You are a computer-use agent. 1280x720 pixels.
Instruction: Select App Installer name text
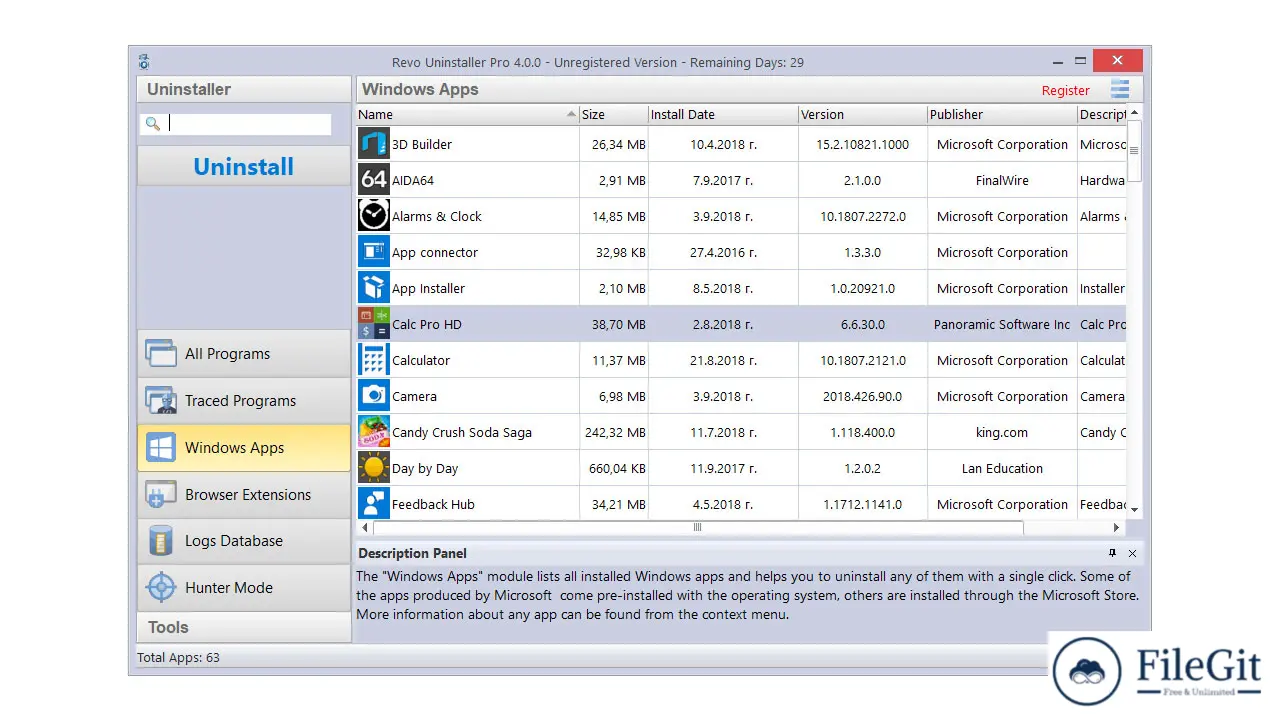click(x=429, y=288)
